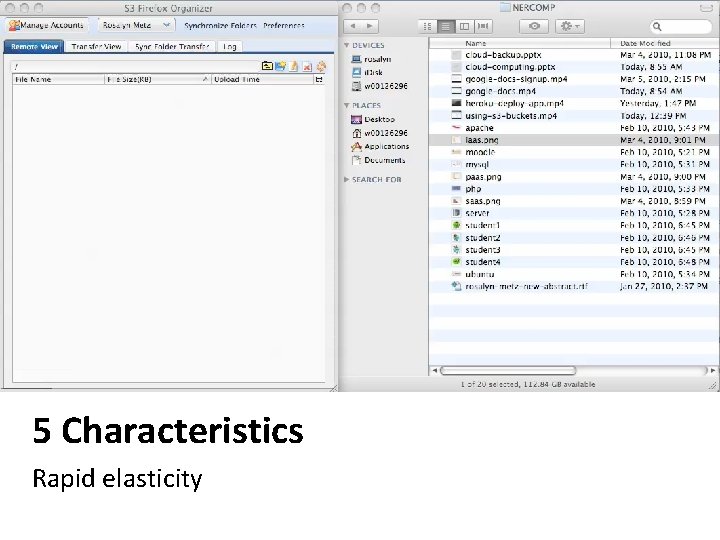Switch to the Transfer View tab
This screenshot has width=720, height=540.
click(x=96, y=46)
